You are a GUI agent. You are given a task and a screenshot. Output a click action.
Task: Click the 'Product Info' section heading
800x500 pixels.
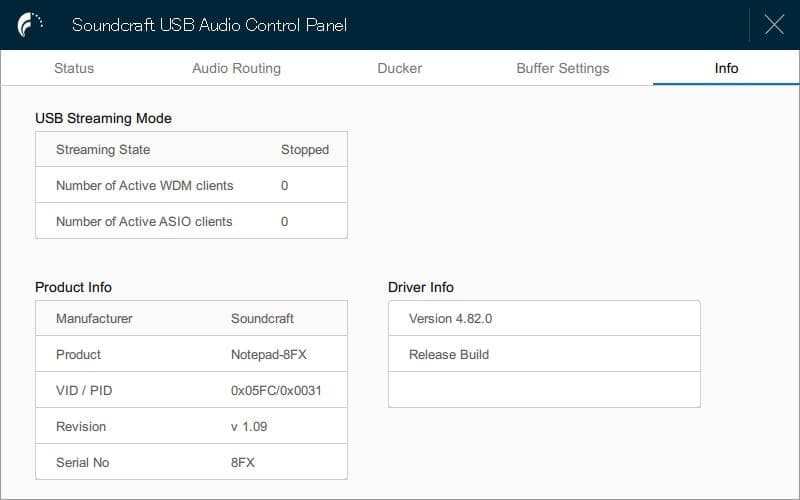pos(73,287)
